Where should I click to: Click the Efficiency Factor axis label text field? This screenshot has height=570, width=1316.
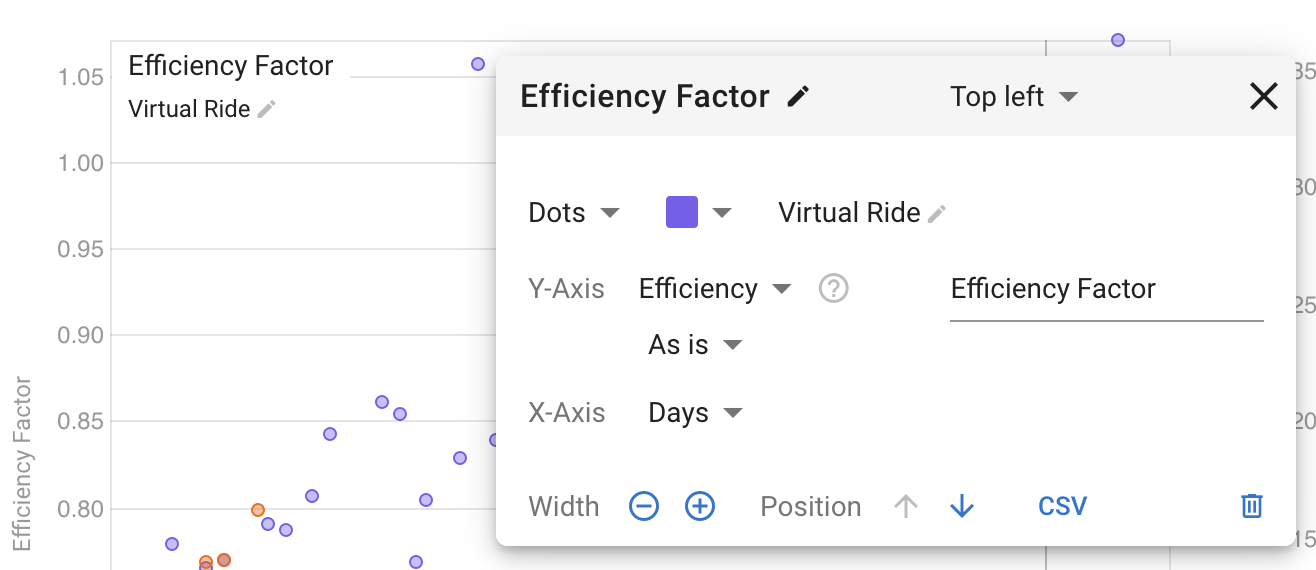[x=1105, y=290]
